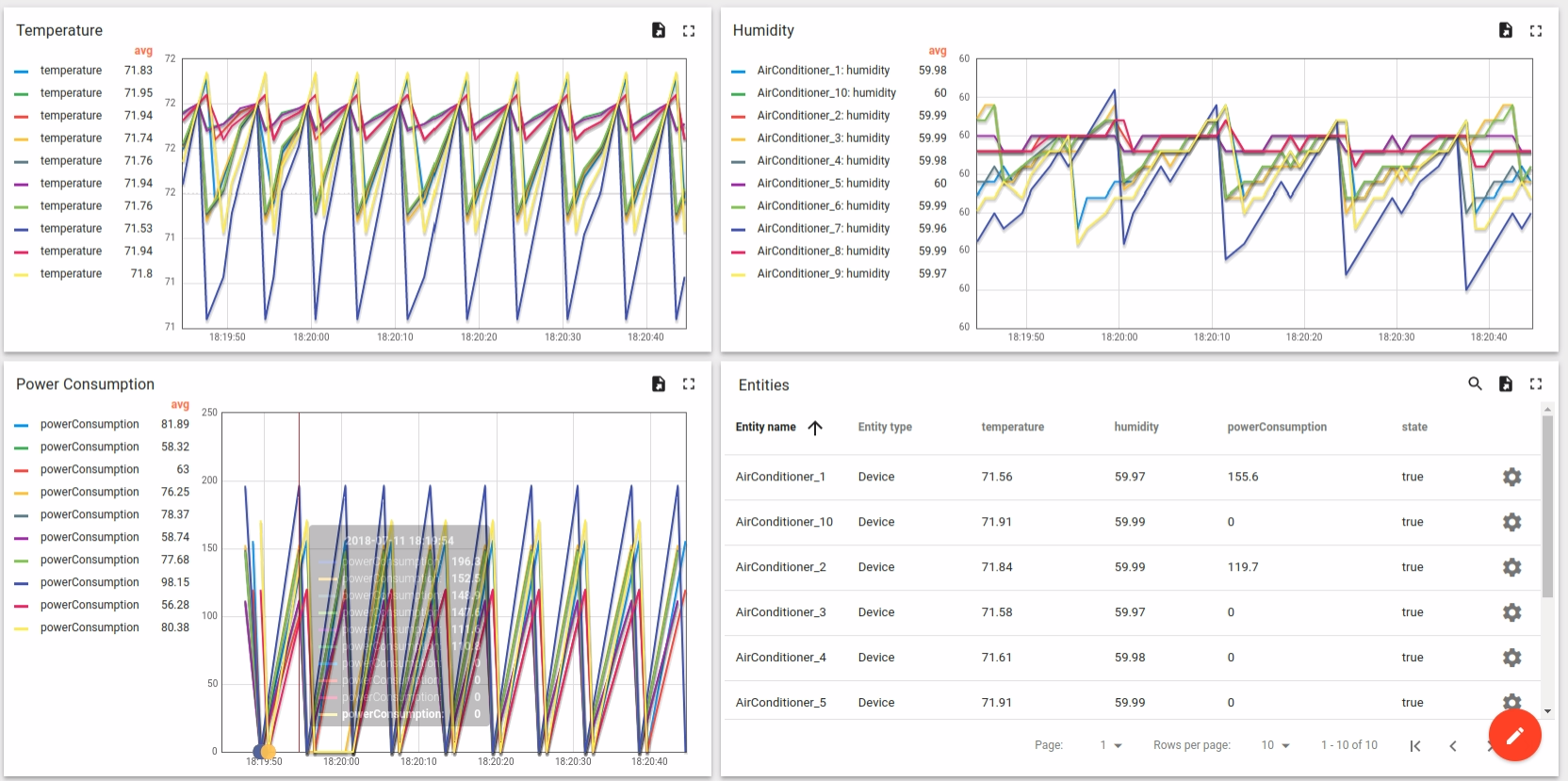Open fullscreen for Power Consumption widget
1568x781 pixels.
[x=689, y=383]
